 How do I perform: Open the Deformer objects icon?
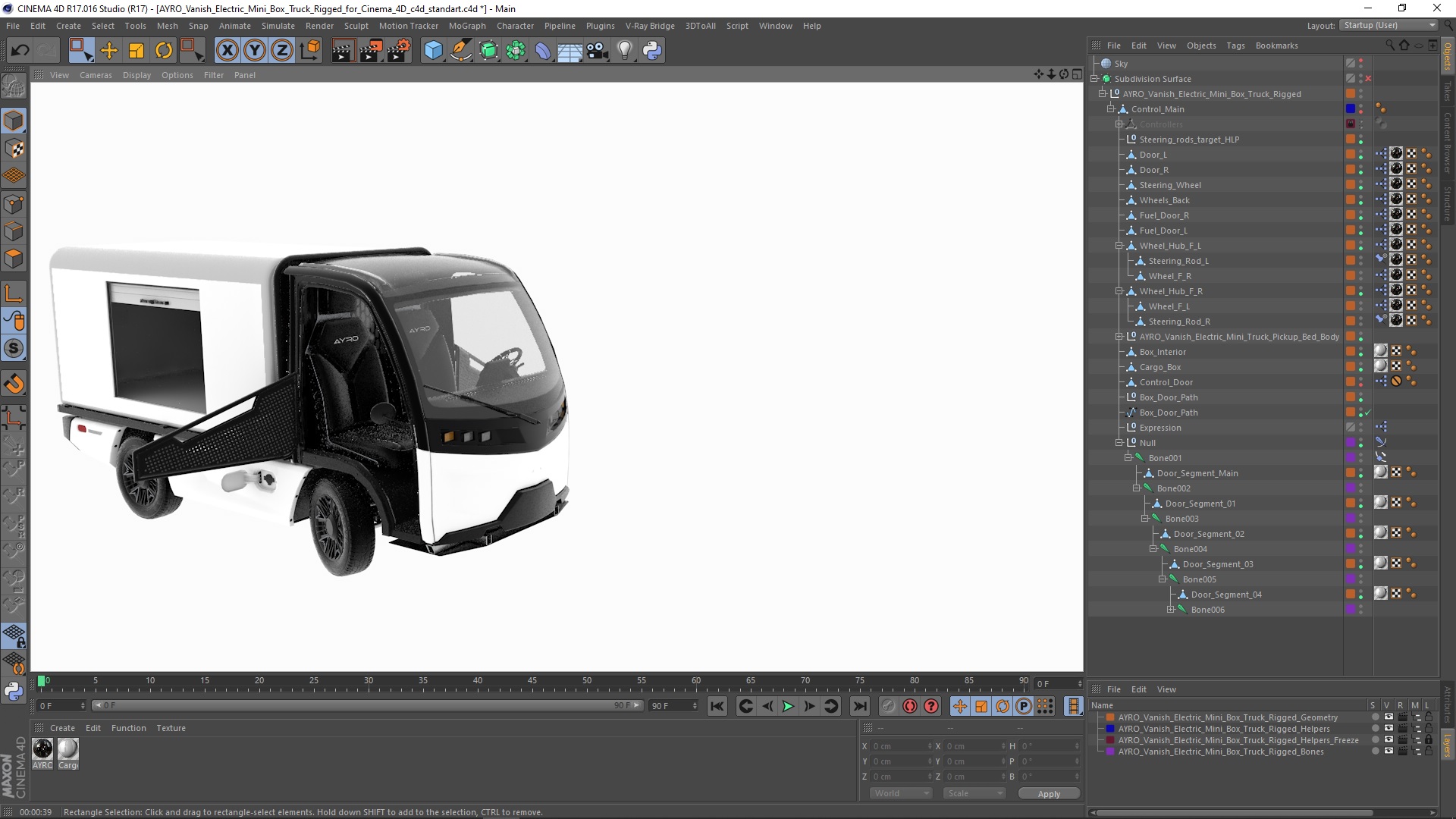coord(543,51)
